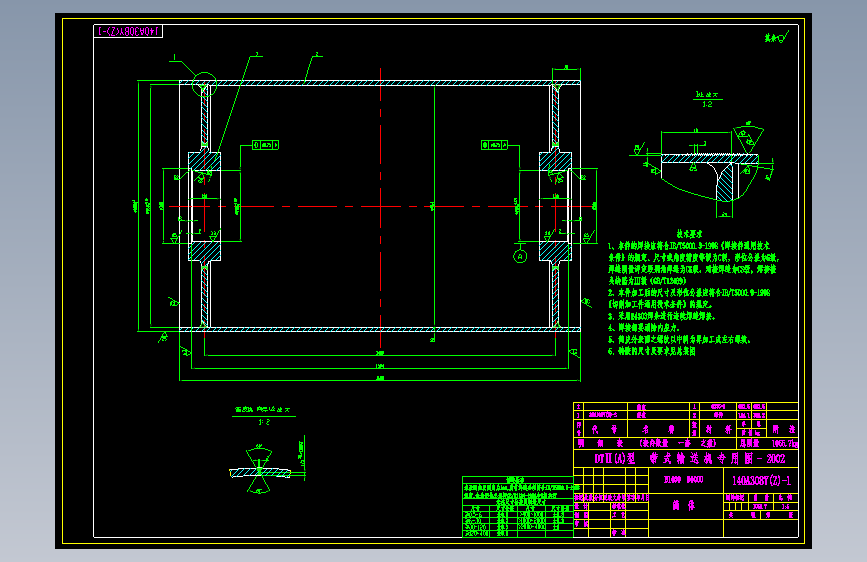The width and height of the screenshot is (867, 562).
Task: Select the circled datum A symbol
Action: pyautogui.click(x=520, y=256)
